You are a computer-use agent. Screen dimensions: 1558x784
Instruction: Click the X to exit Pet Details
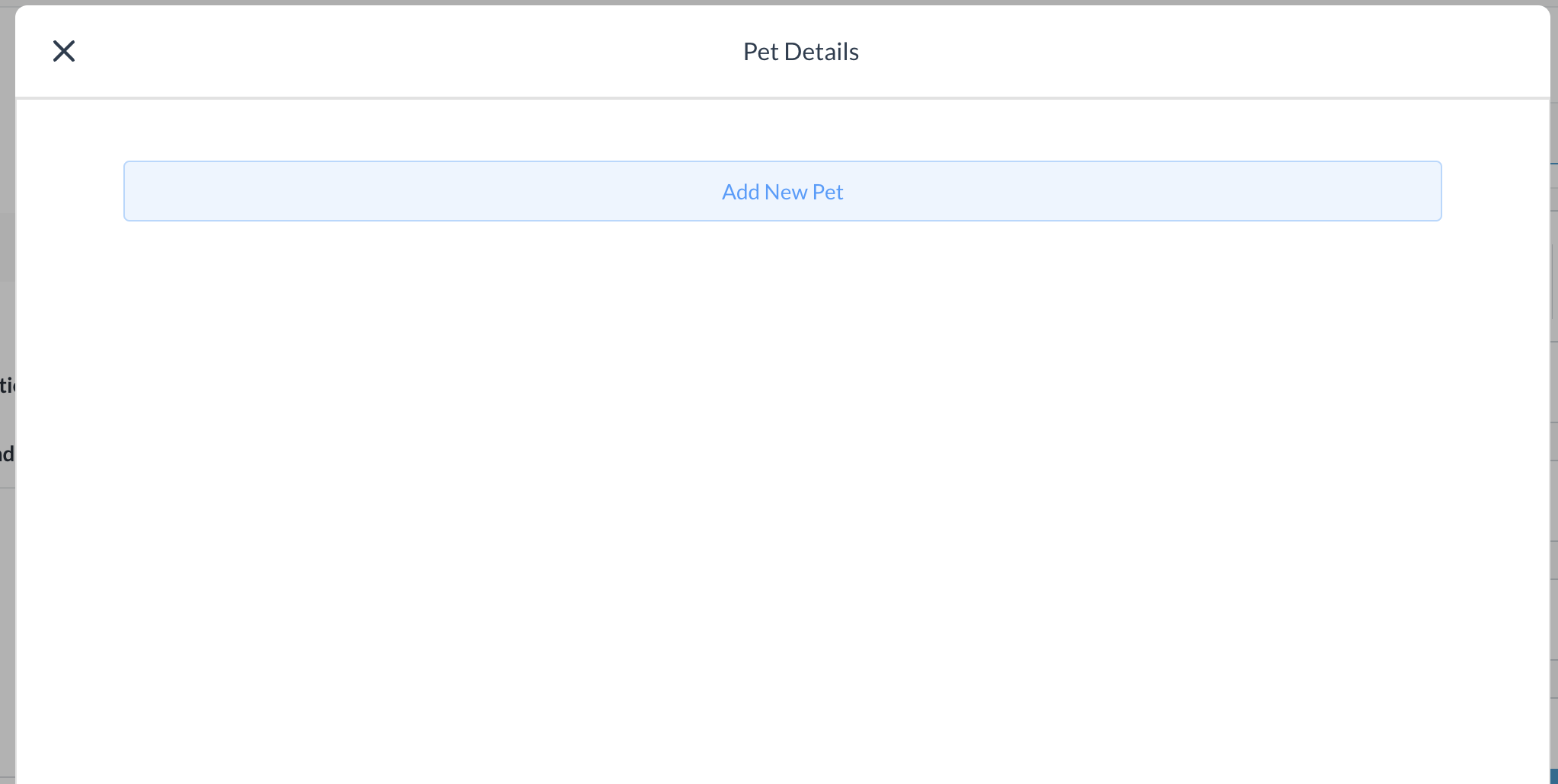pos(64,50)
